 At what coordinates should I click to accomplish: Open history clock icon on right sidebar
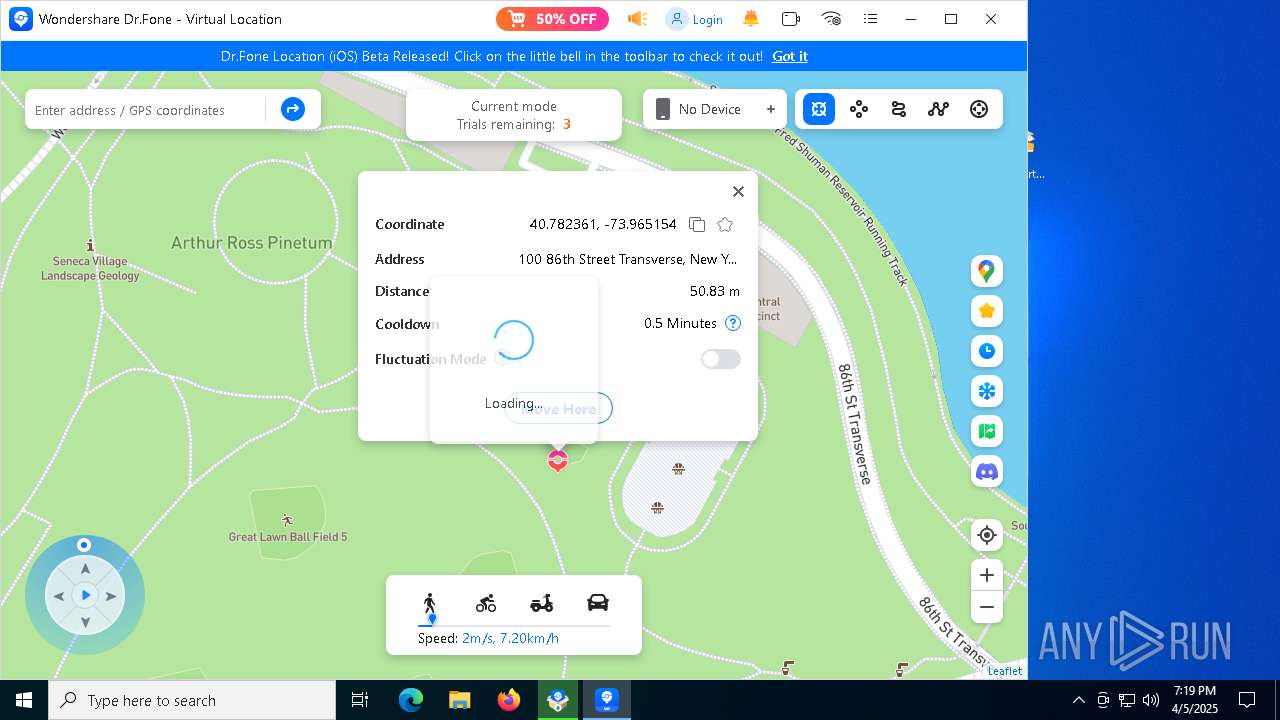pos(987,351)
